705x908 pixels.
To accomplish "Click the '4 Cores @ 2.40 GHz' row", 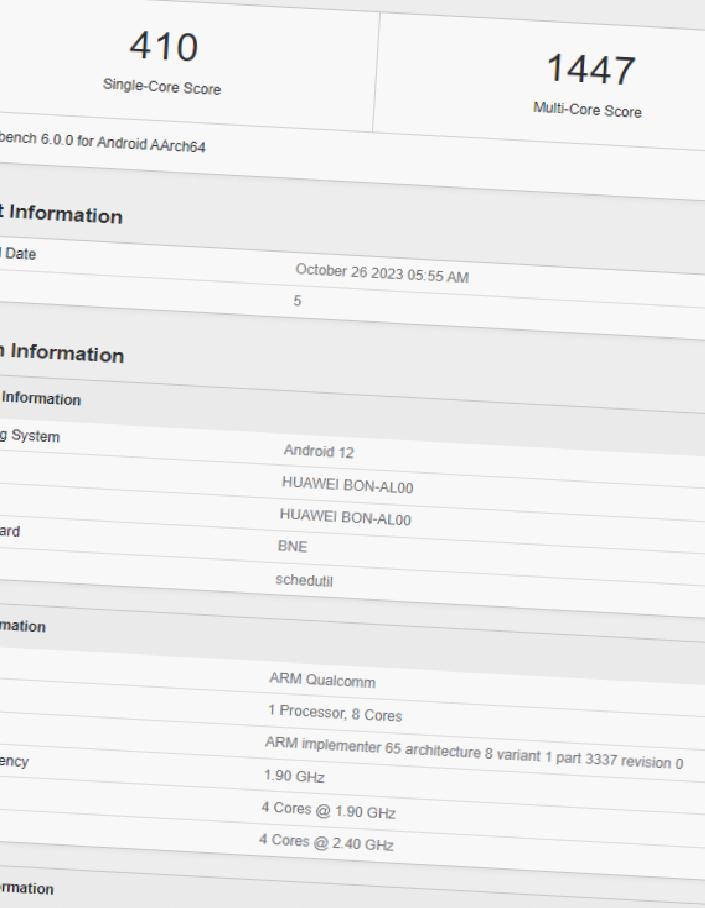I will (327, 842).
